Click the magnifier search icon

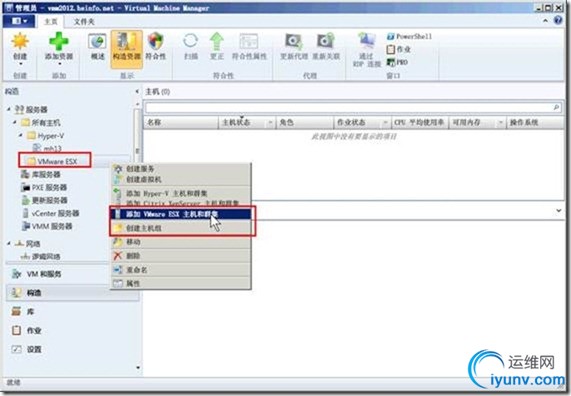[556, 107]
